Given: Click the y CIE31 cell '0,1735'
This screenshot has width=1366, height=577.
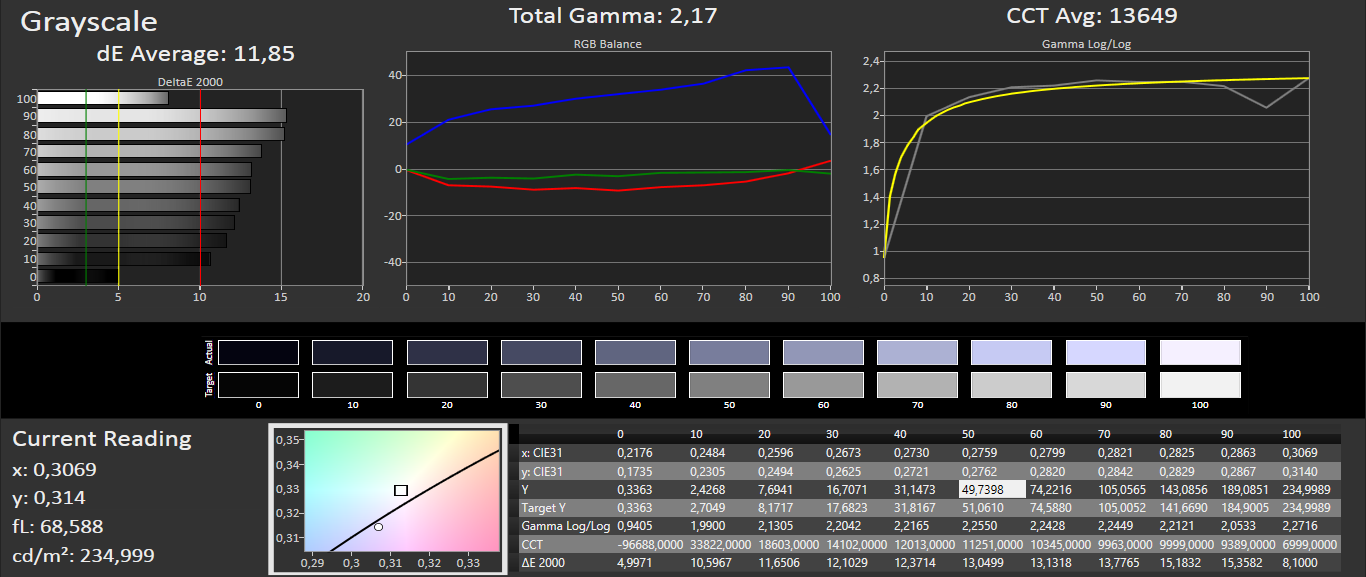Looking at the screenshot, I should (x=637, y=471).
